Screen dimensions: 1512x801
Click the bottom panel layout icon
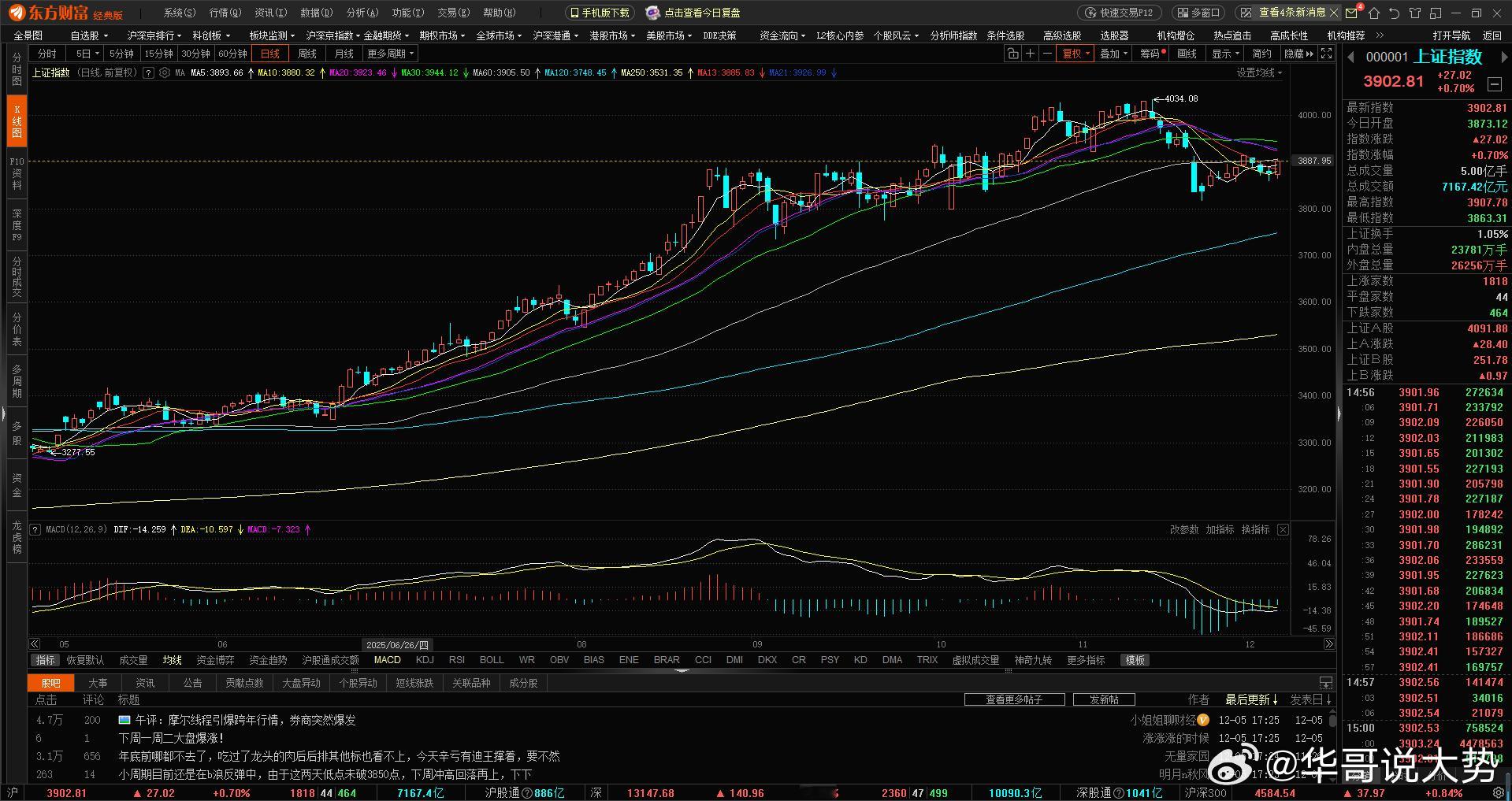tap(1326, 683)
